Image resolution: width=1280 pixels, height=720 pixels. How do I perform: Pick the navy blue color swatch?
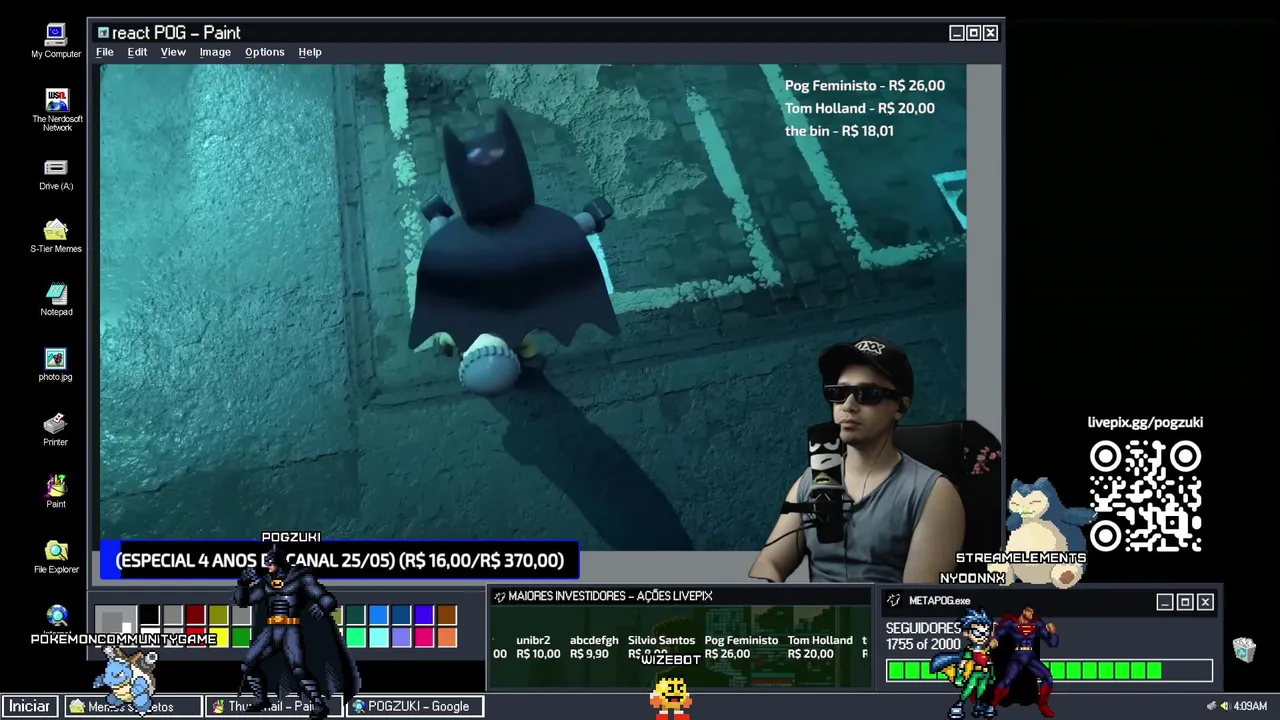coord(402,616)
